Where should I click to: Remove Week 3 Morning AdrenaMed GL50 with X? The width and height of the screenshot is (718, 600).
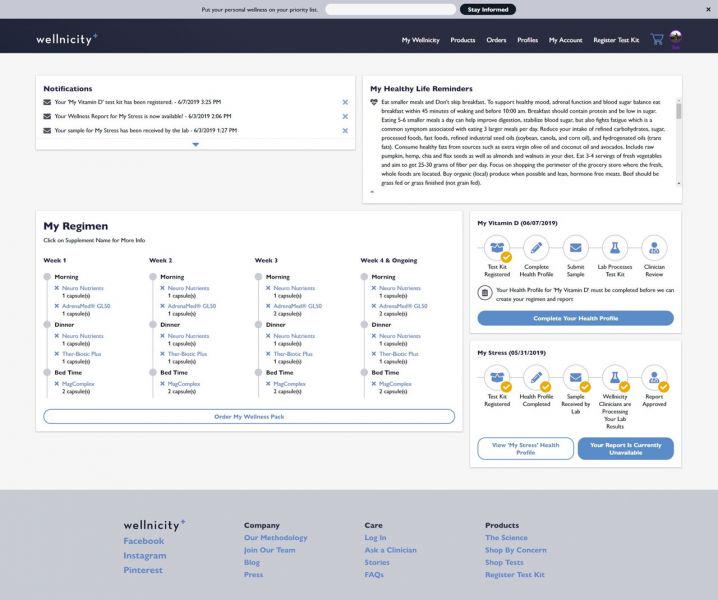tap(268, 306)
